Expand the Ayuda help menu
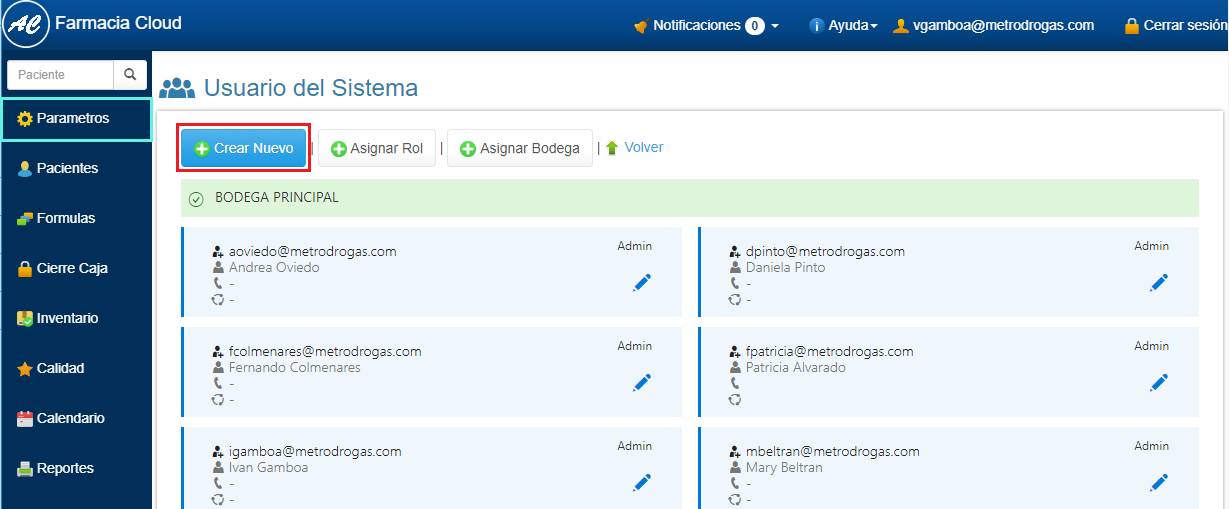 pos(842,25)
